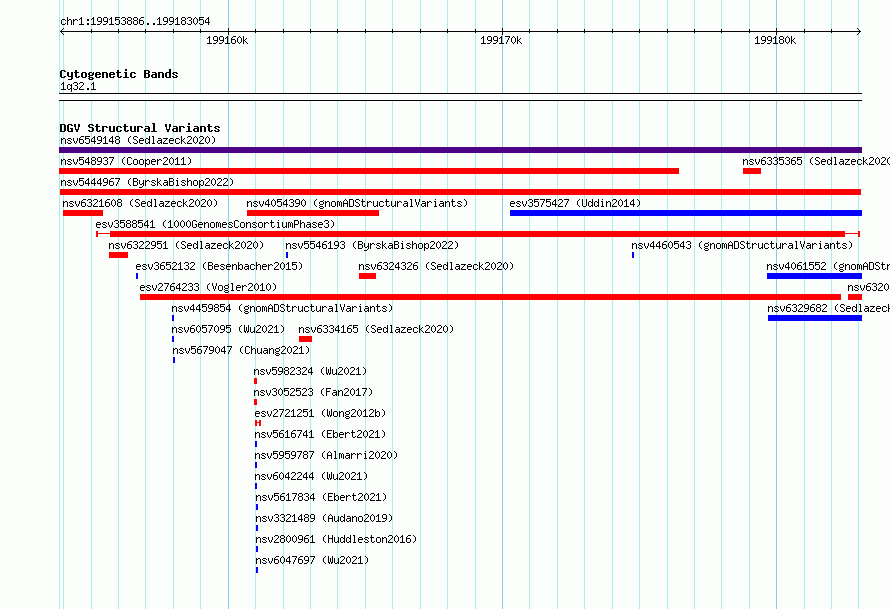Click the 199160k ruler label
Viewport: 890px width, 609px height.
coord(227,40)
